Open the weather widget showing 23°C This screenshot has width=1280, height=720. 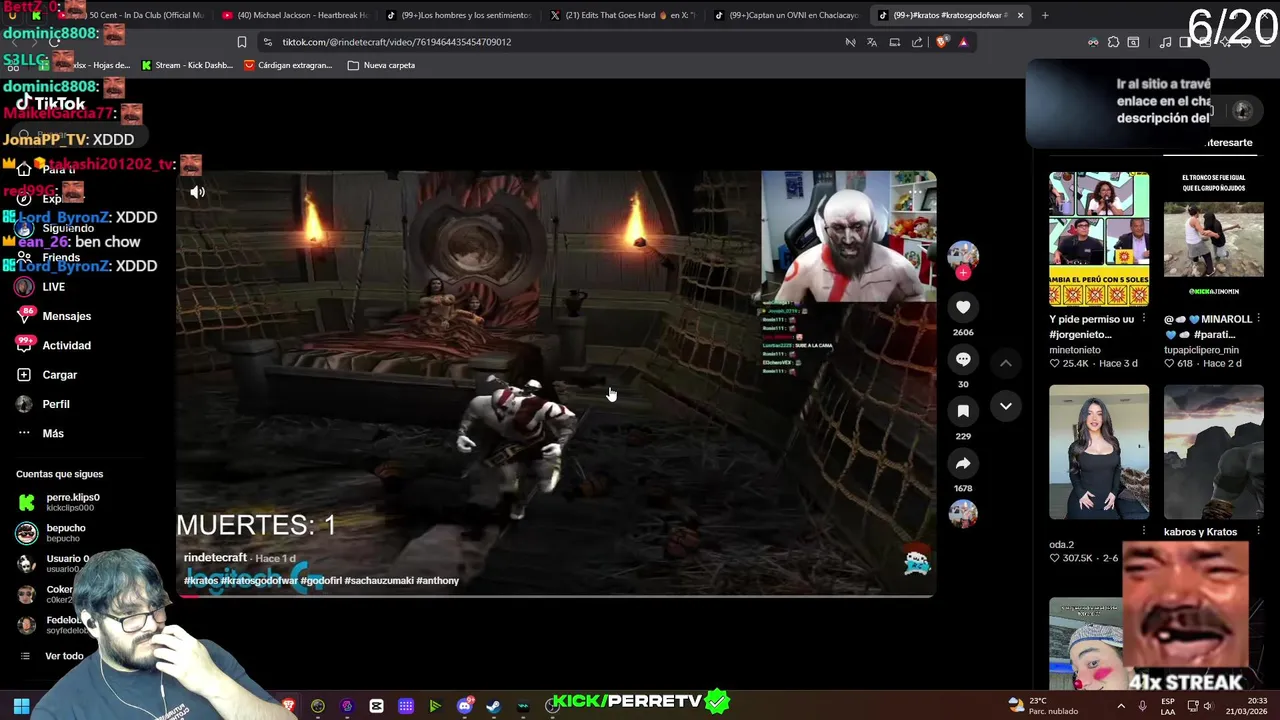coord(1043,706)
